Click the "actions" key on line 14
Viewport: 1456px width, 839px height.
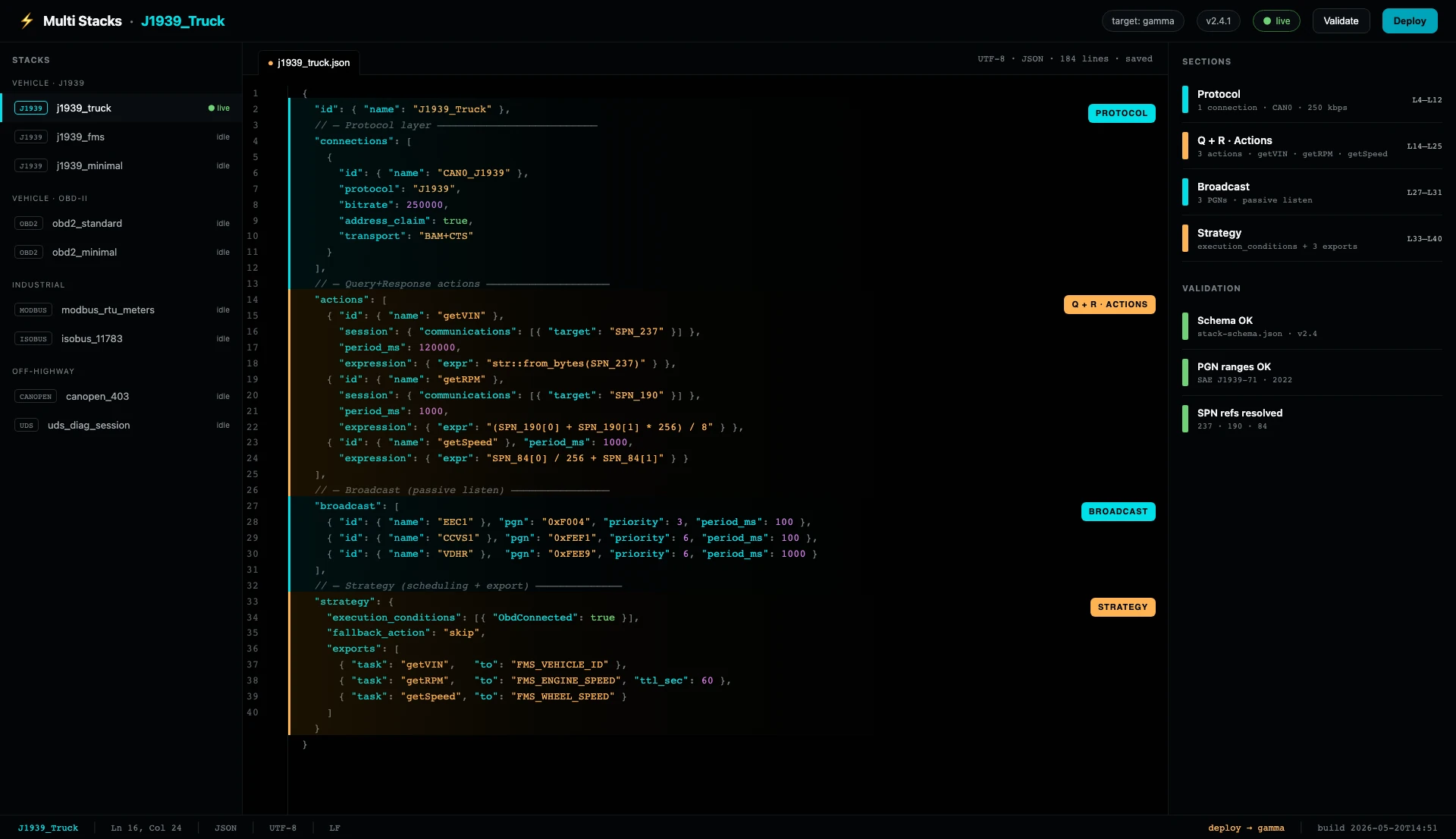coord(342,300)
